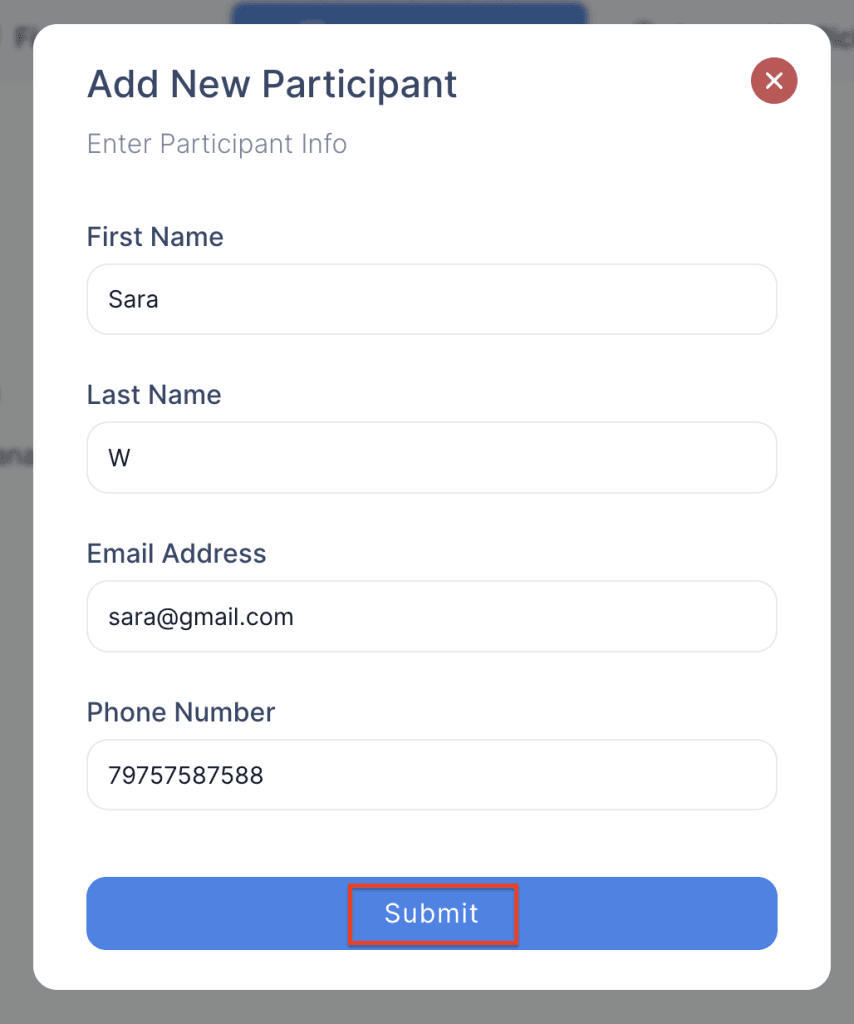Click the Add New Participant heading

[x=272, y=84]
